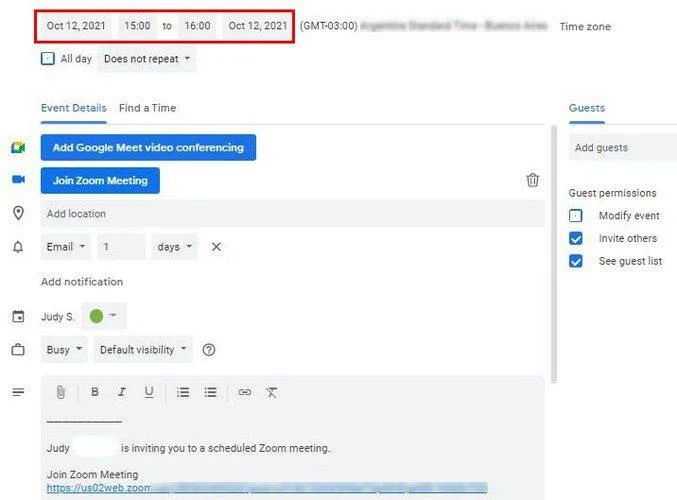The width and height of the screenshot is (677, 500).
Task: Remove formatting from description text
Action: click(x=272, y=392)
